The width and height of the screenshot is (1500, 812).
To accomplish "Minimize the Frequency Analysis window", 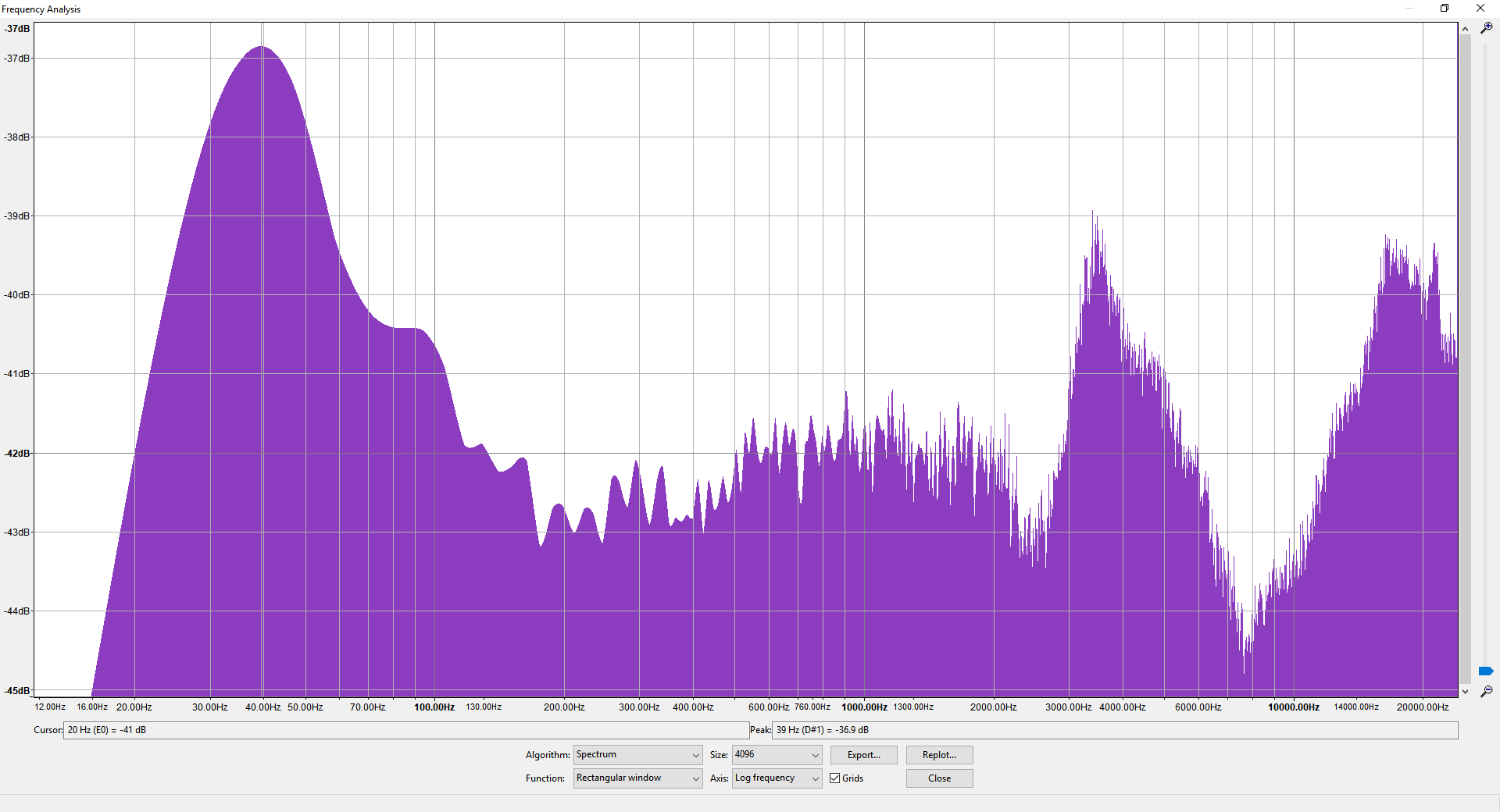I will click(x=1409, y=9).
